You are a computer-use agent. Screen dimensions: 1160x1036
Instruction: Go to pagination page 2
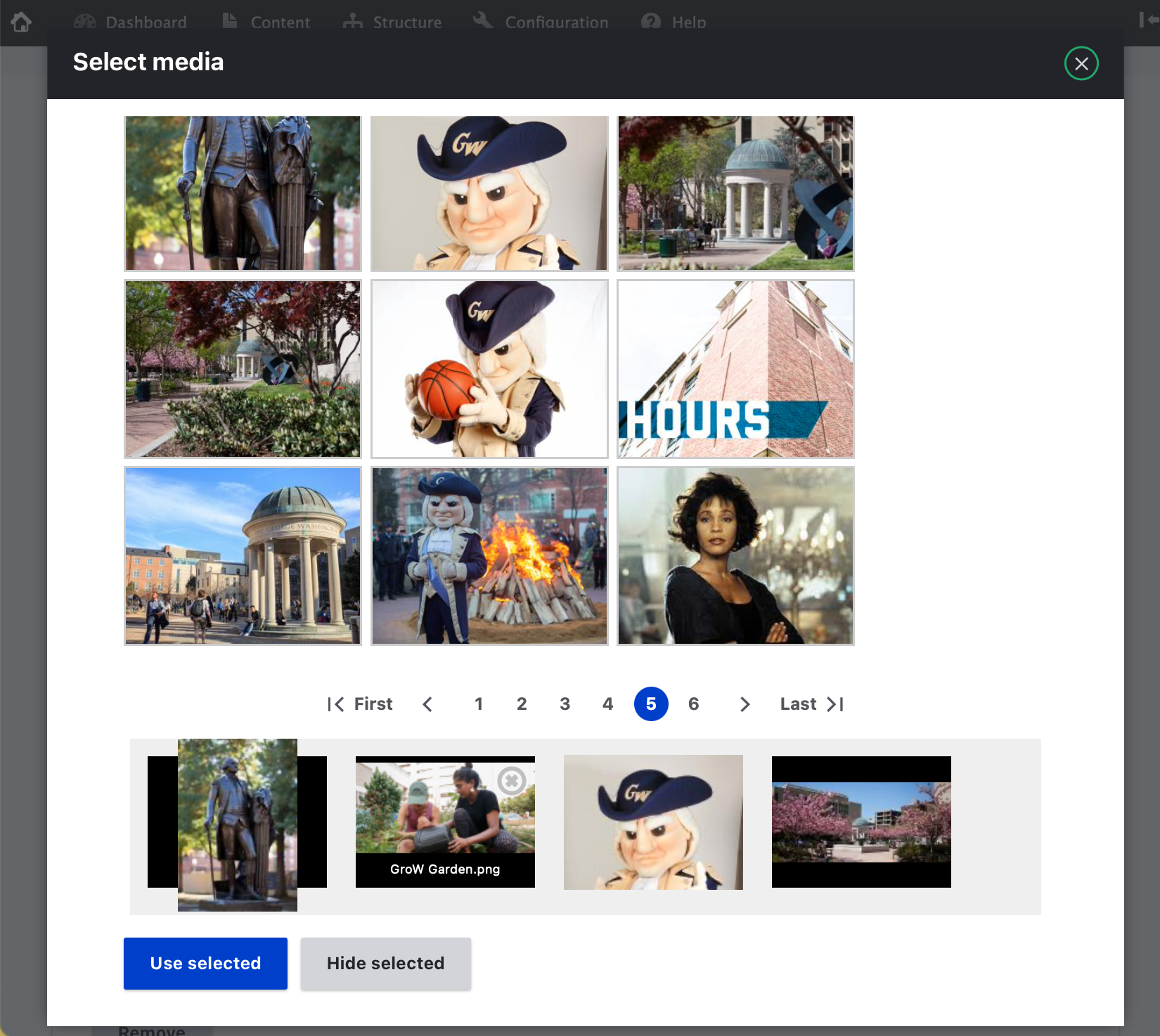click(x=522, y=704)
